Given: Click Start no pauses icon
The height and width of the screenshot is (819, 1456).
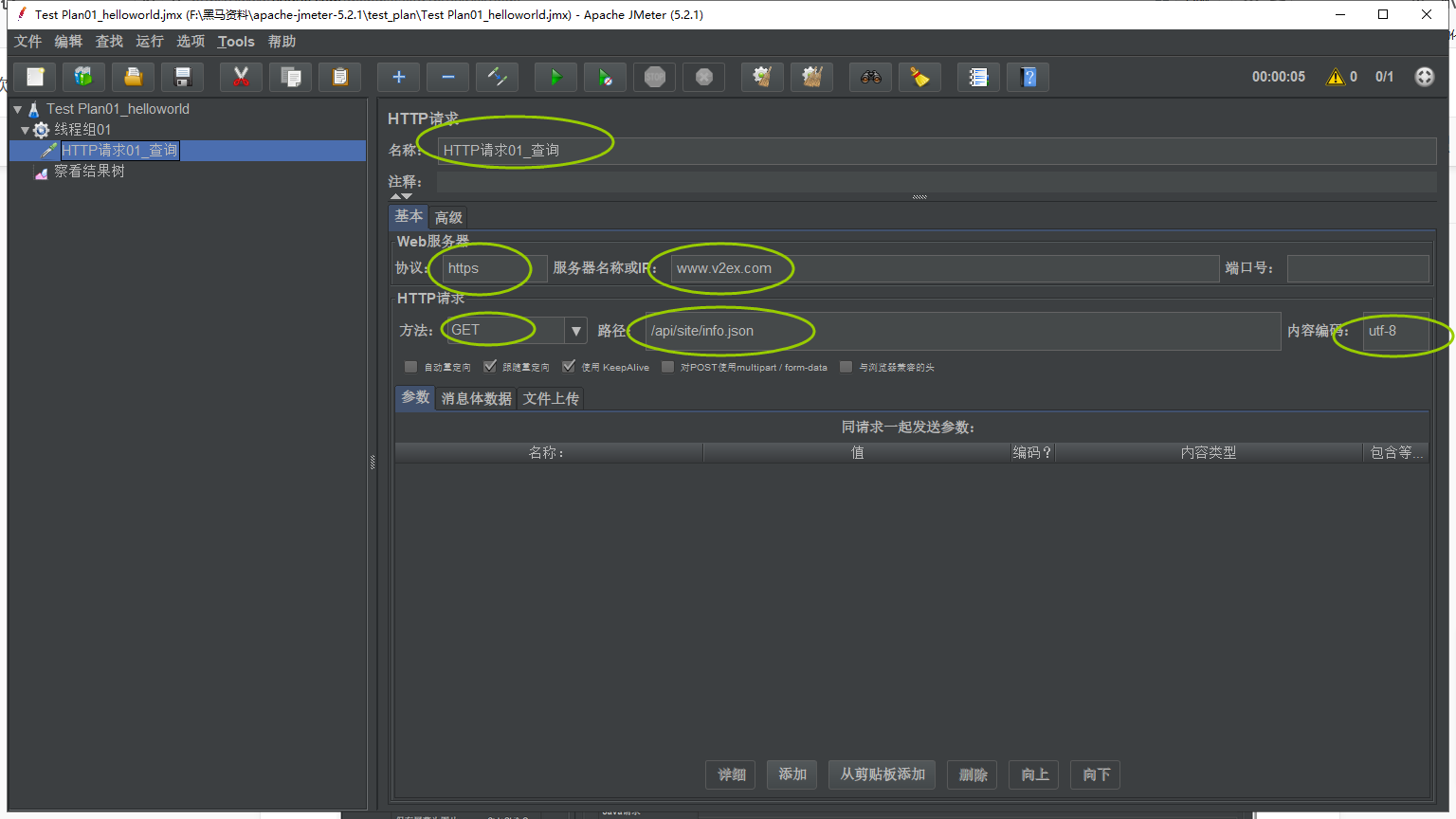Looking at the screenshot, I should [x=605, y=77].
